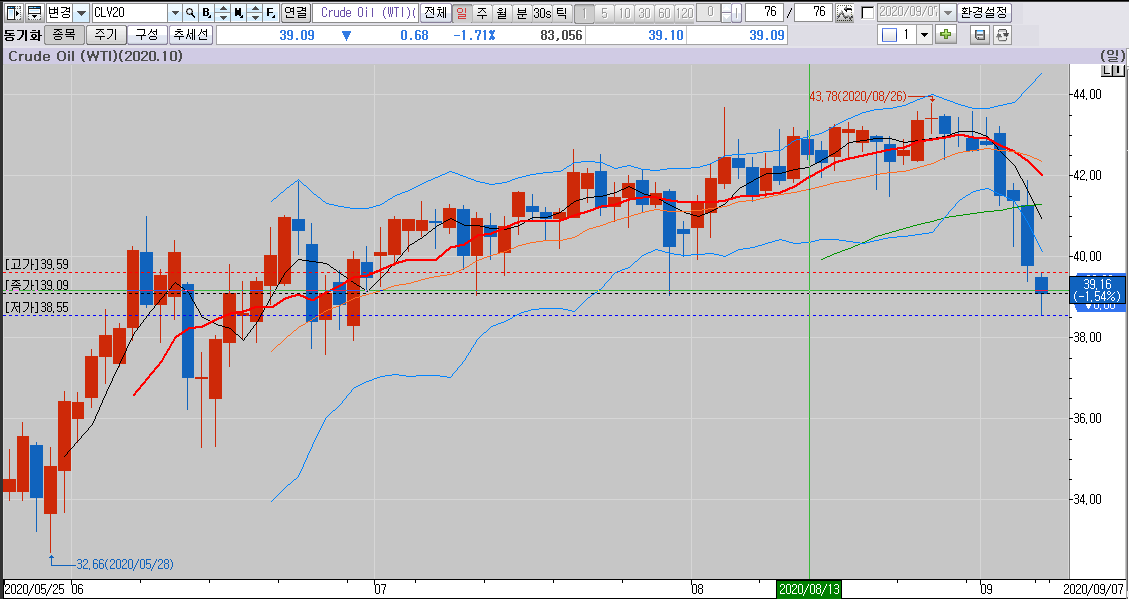Tick the date lookup checkbox

pos(868,12)
